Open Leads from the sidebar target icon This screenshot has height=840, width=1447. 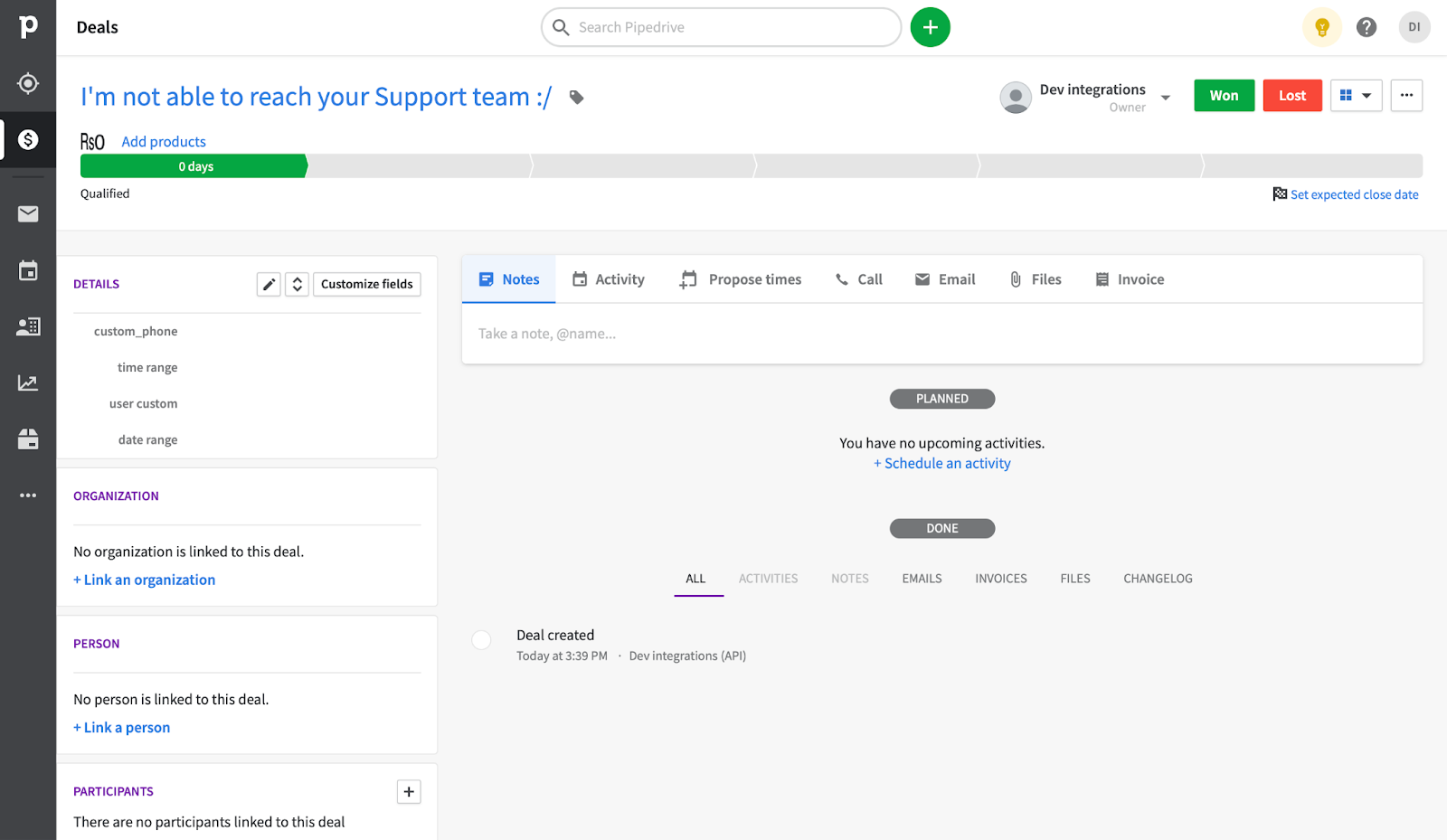pos(28,83)
